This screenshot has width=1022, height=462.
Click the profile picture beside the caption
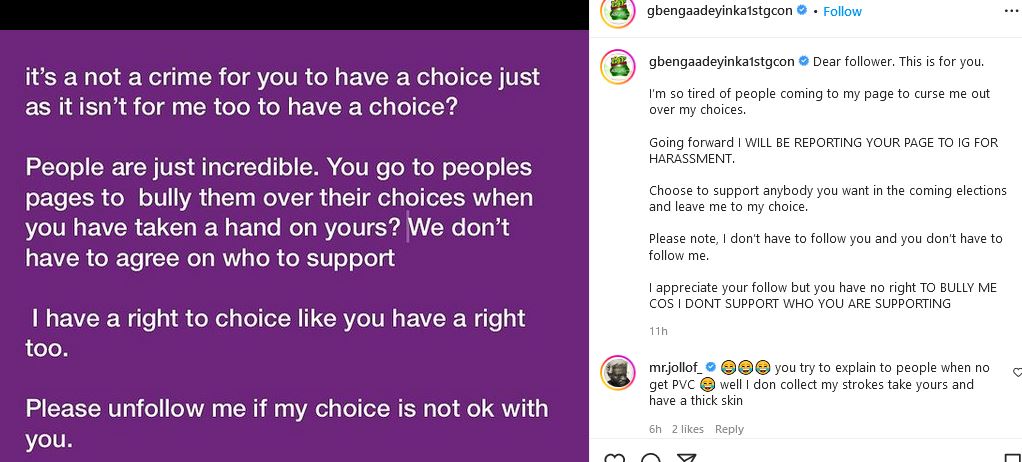[618, 66]
